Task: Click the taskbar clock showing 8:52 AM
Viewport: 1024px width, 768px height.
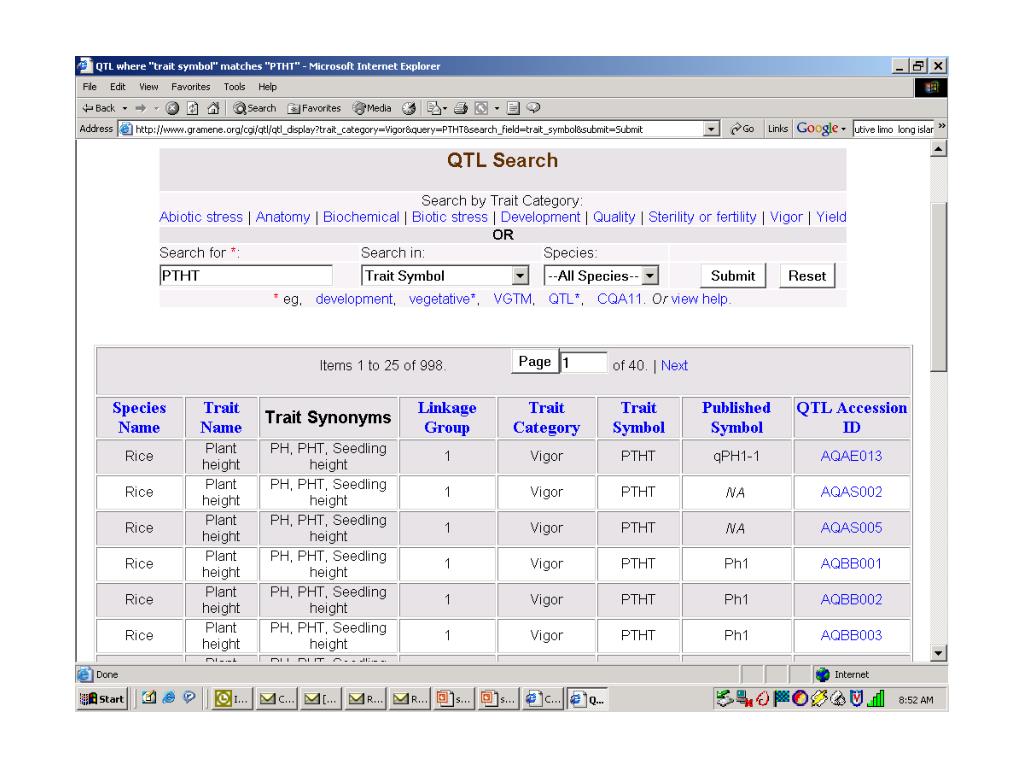Action: coord(916,700)
